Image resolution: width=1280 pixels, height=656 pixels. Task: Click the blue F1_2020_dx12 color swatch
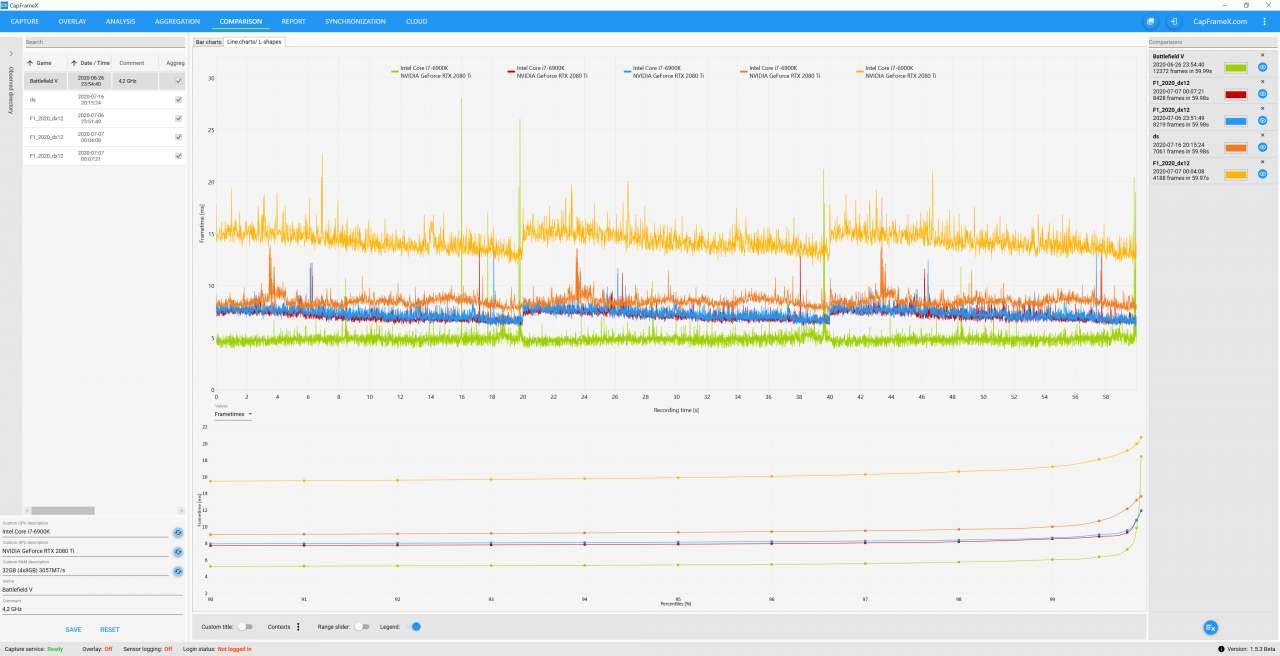click(1236, 121)
